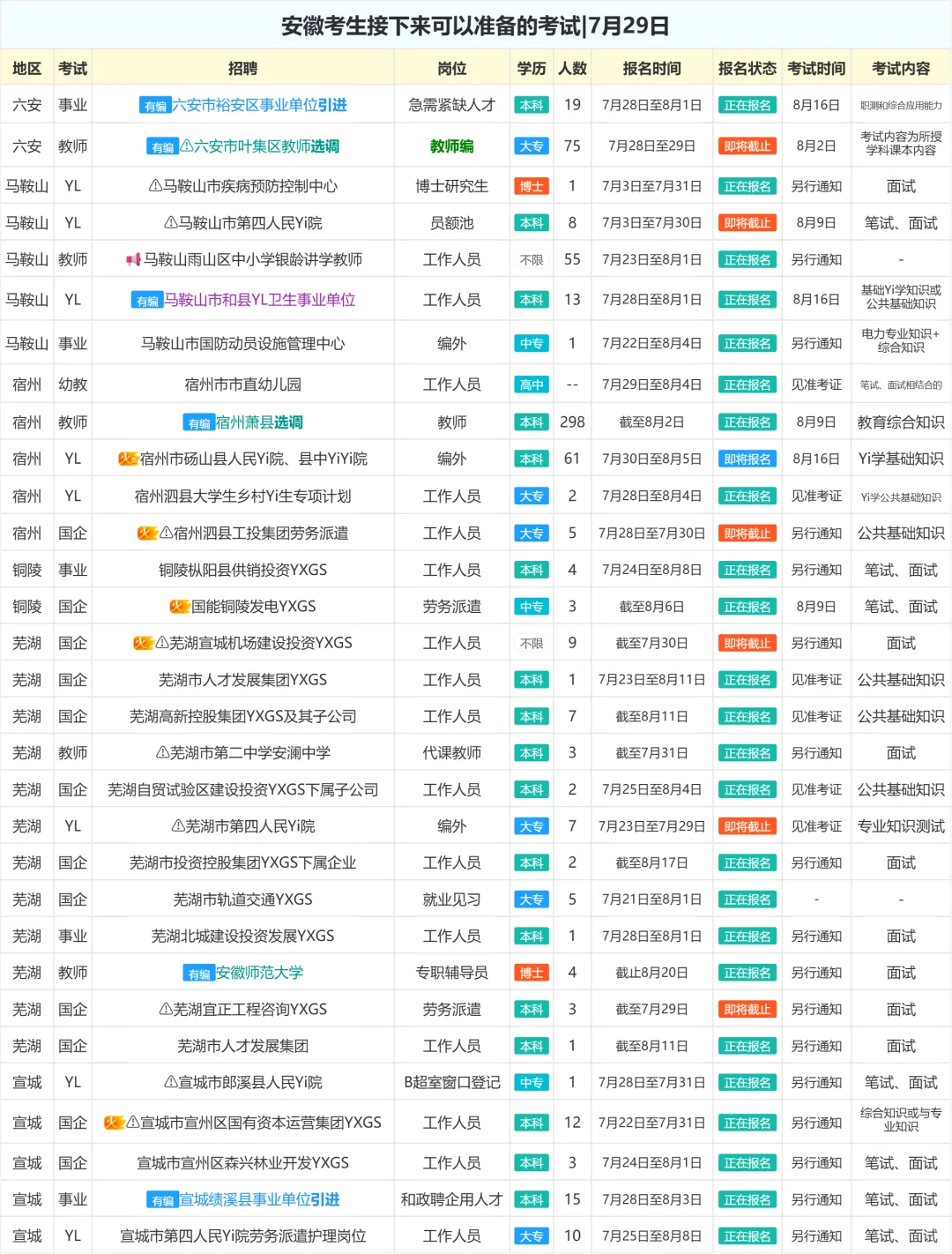Click 宿州市市直幼儿园 recruitment name
Screen dimensions: 952x1254
pos(242,384)
